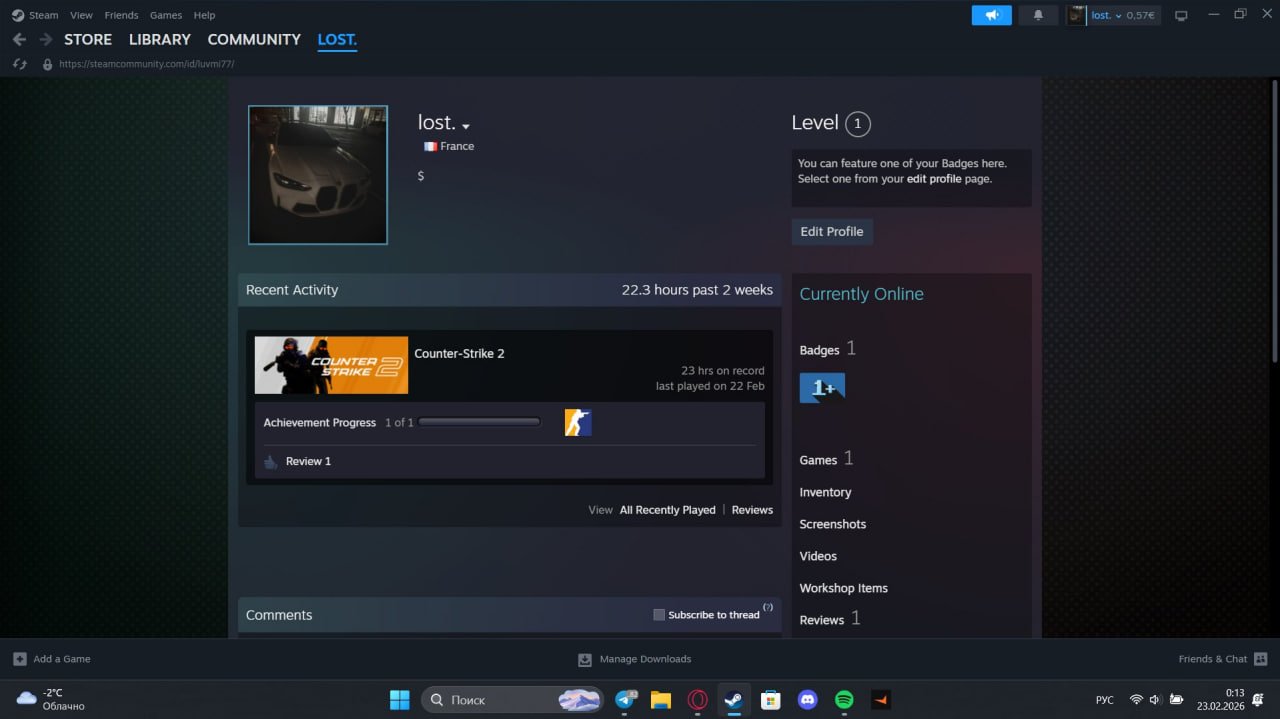Open the 1+ badge icon
1280x719 pixels.
[x=822, y=388]
